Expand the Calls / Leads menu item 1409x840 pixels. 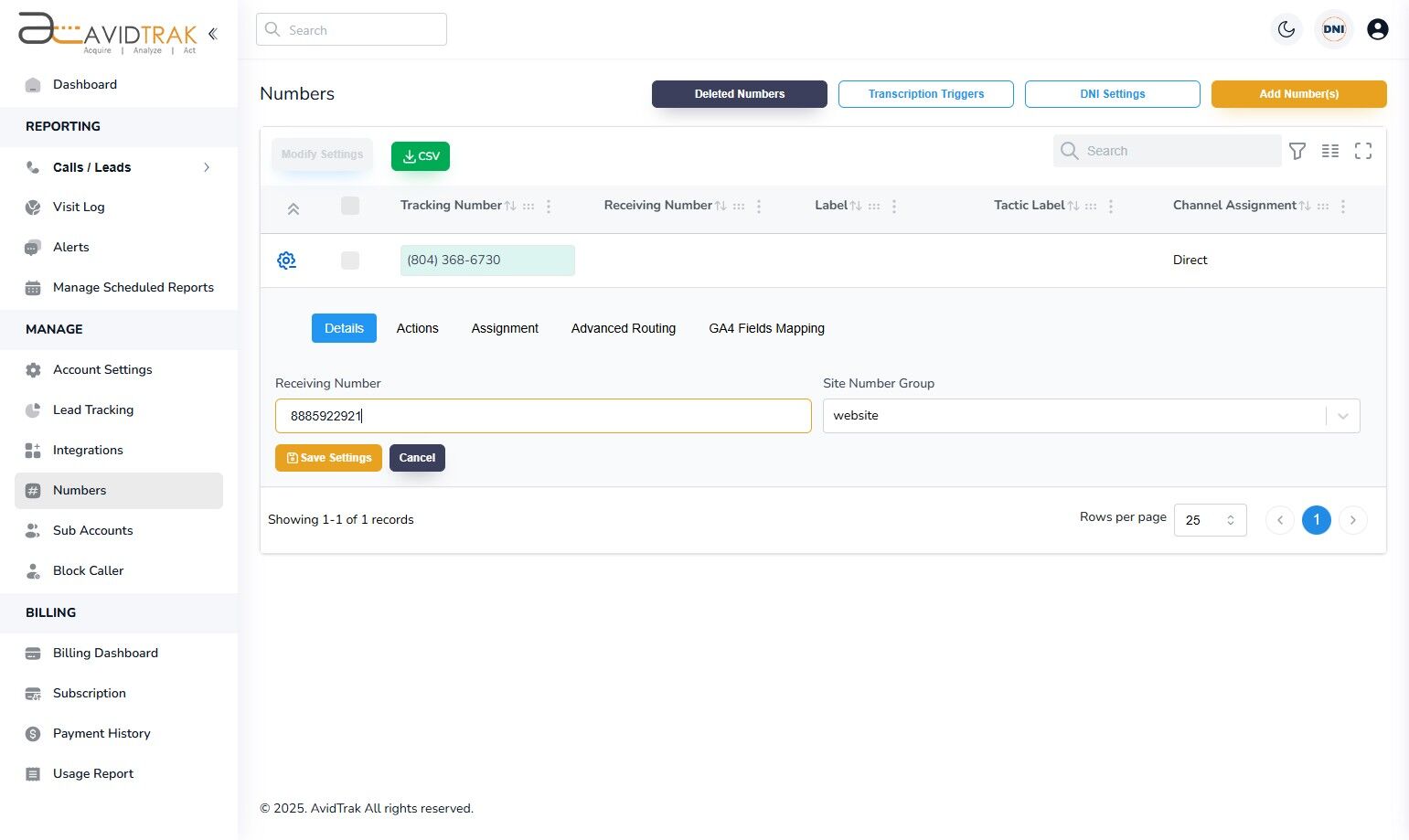[207, 167]
